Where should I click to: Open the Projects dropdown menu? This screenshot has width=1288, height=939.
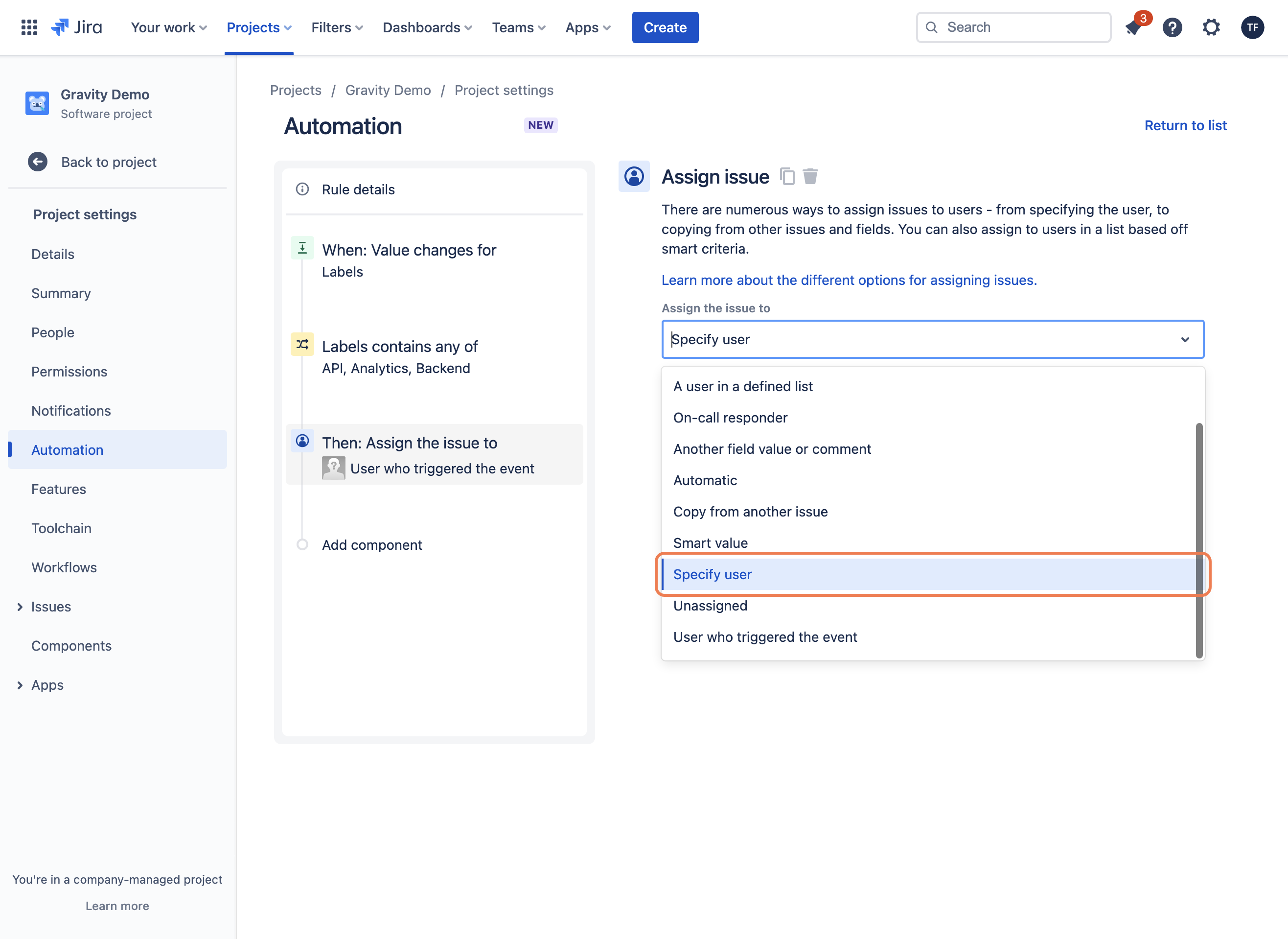[259, 27]
